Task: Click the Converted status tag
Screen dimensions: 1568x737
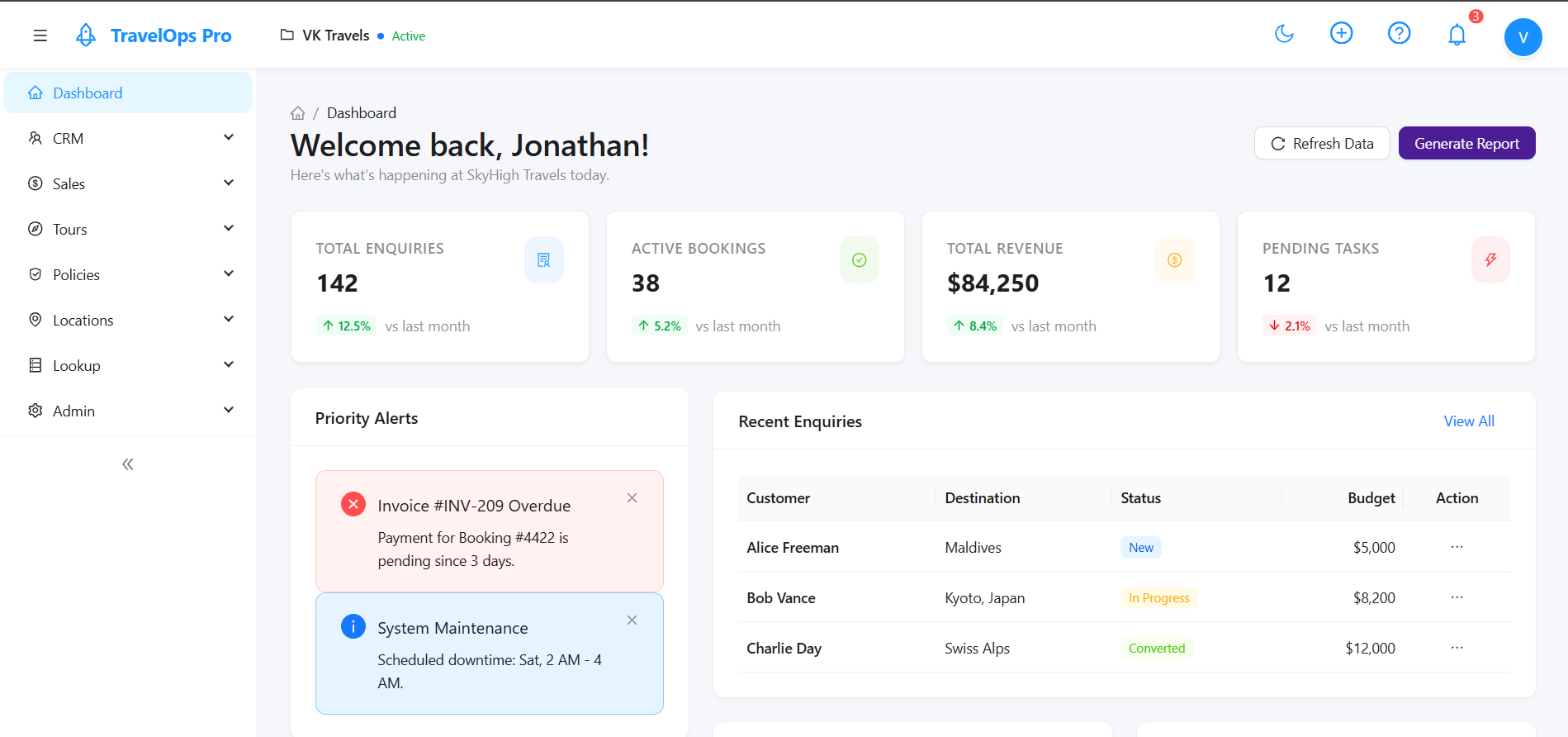Action: [x=1157, y=649]
